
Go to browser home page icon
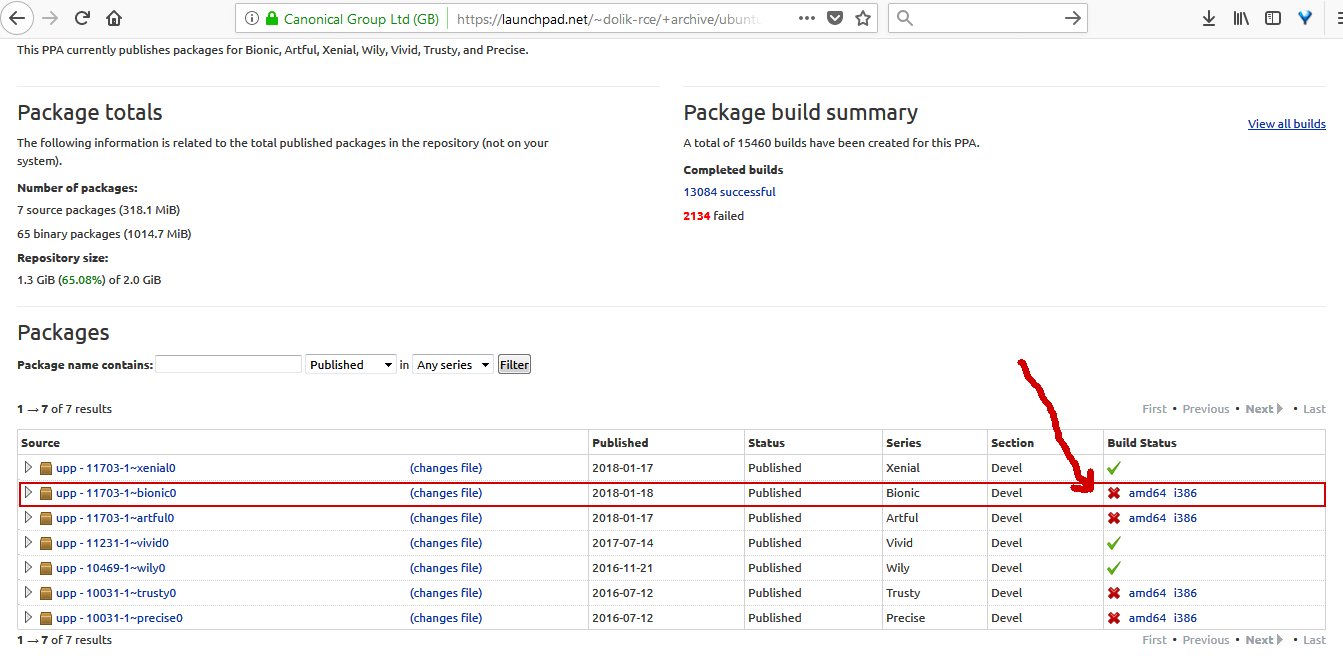tap(114, 18)
